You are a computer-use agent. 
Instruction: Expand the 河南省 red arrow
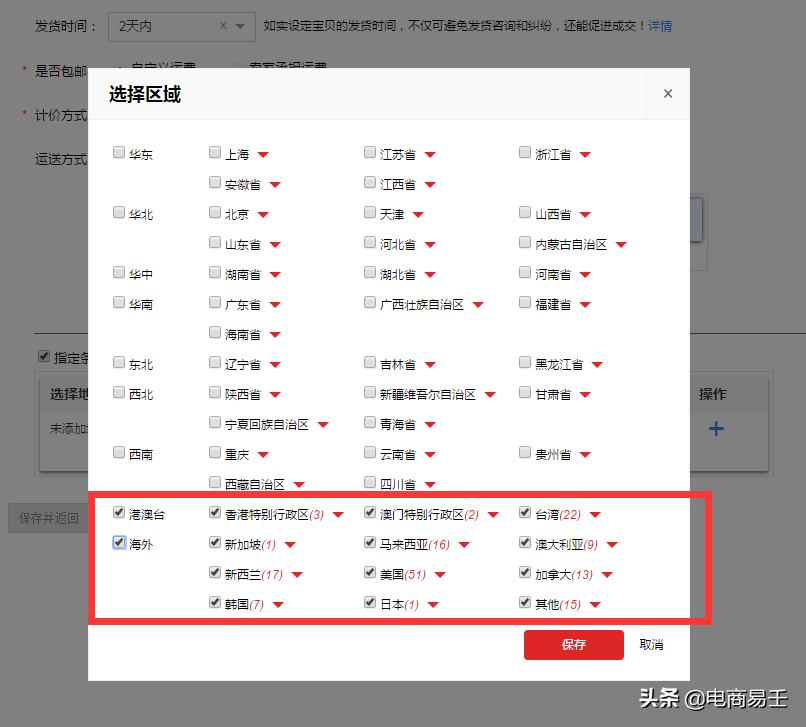[585, 275]
